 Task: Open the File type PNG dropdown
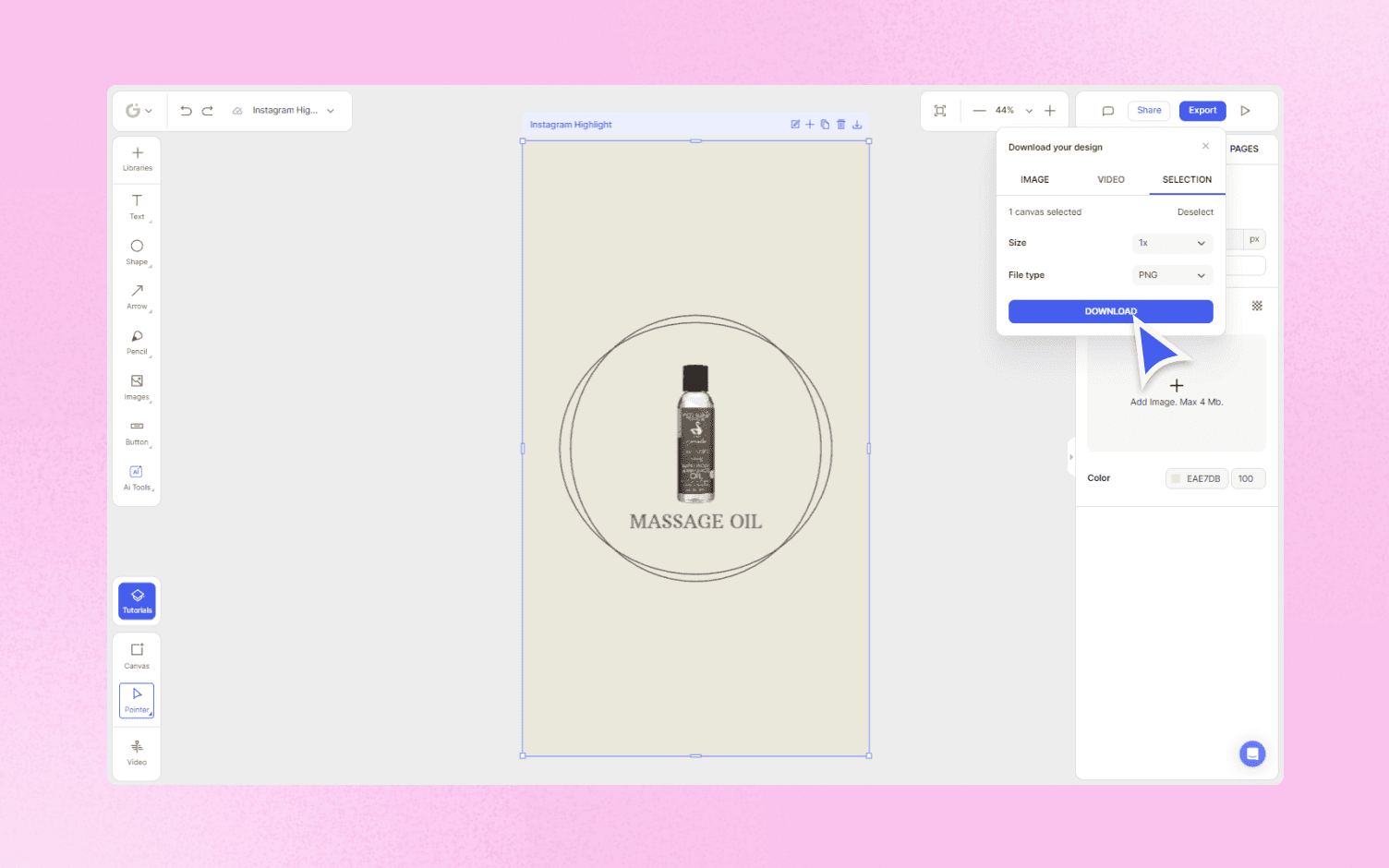point(1172,274)
